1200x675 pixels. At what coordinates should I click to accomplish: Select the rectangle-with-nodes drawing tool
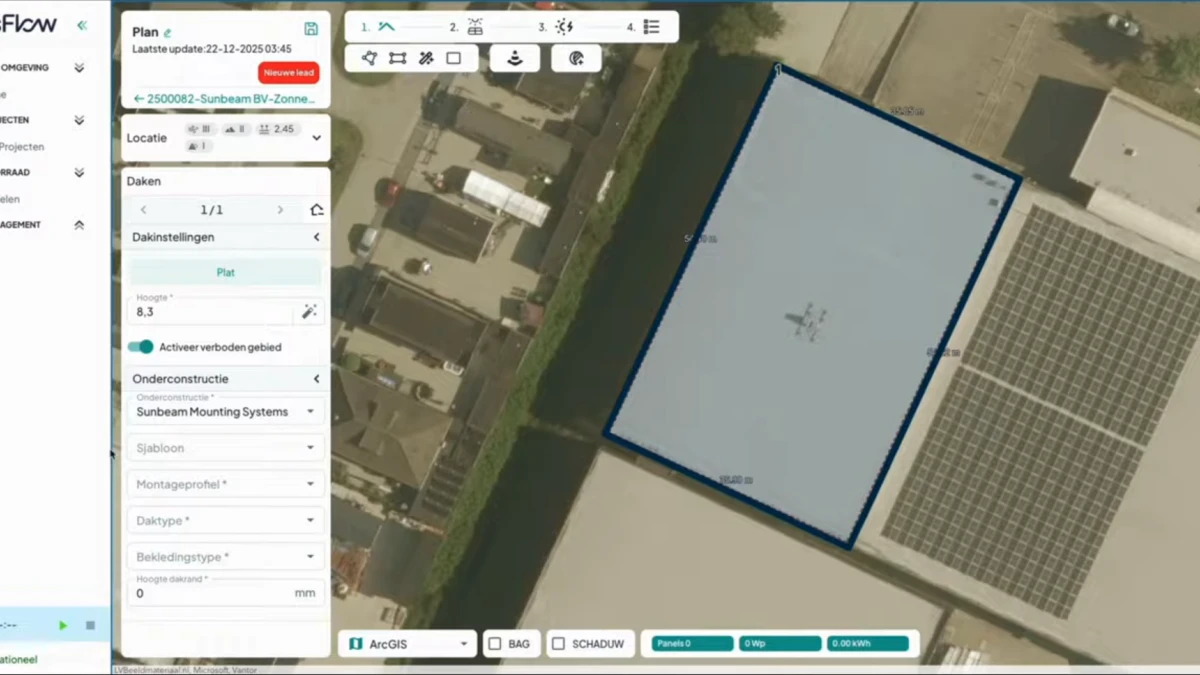pyautogui.click(x=397, y=58)
